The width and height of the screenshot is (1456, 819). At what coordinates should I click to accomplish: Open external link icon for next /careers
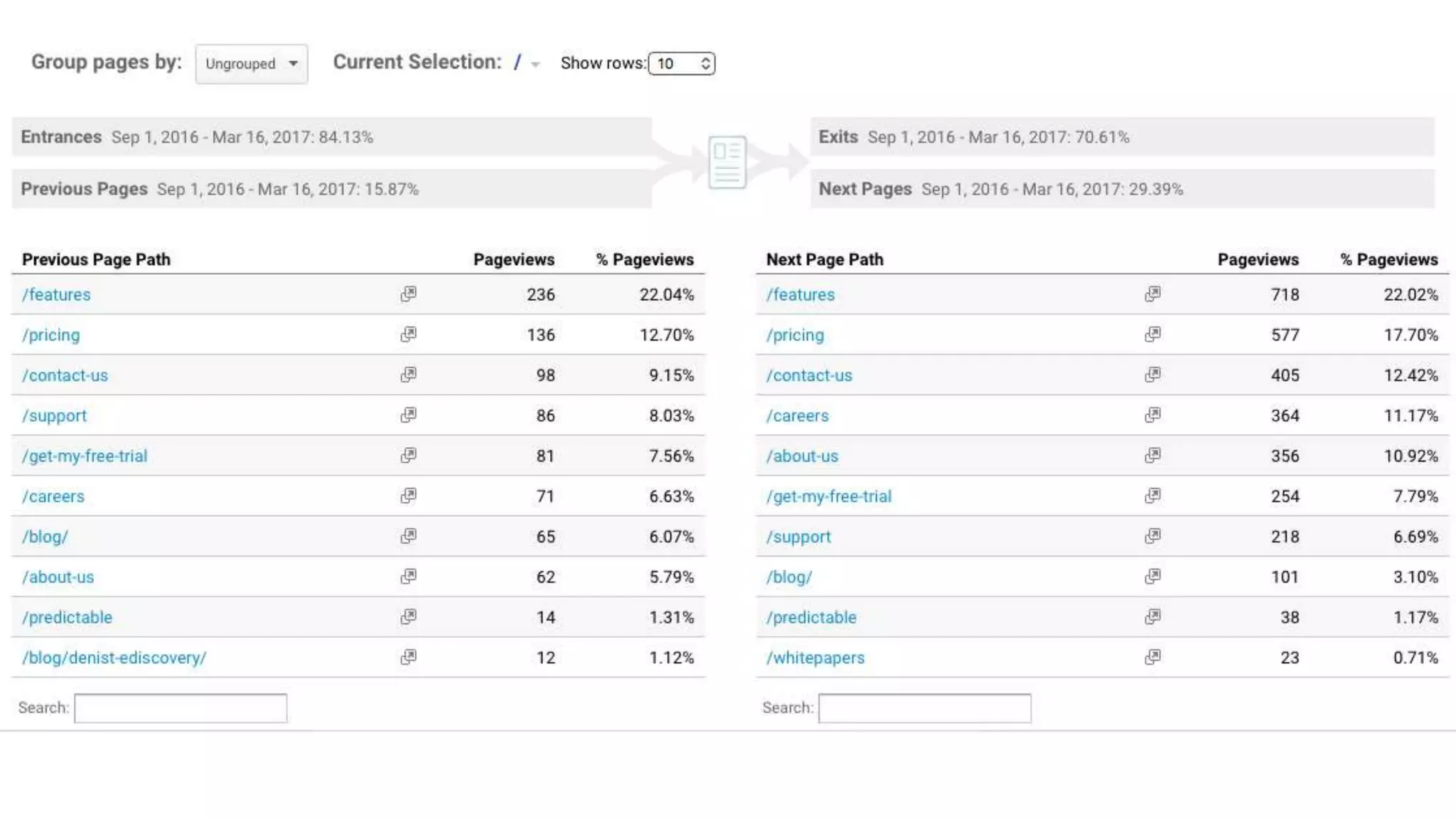click(1152, 415)
